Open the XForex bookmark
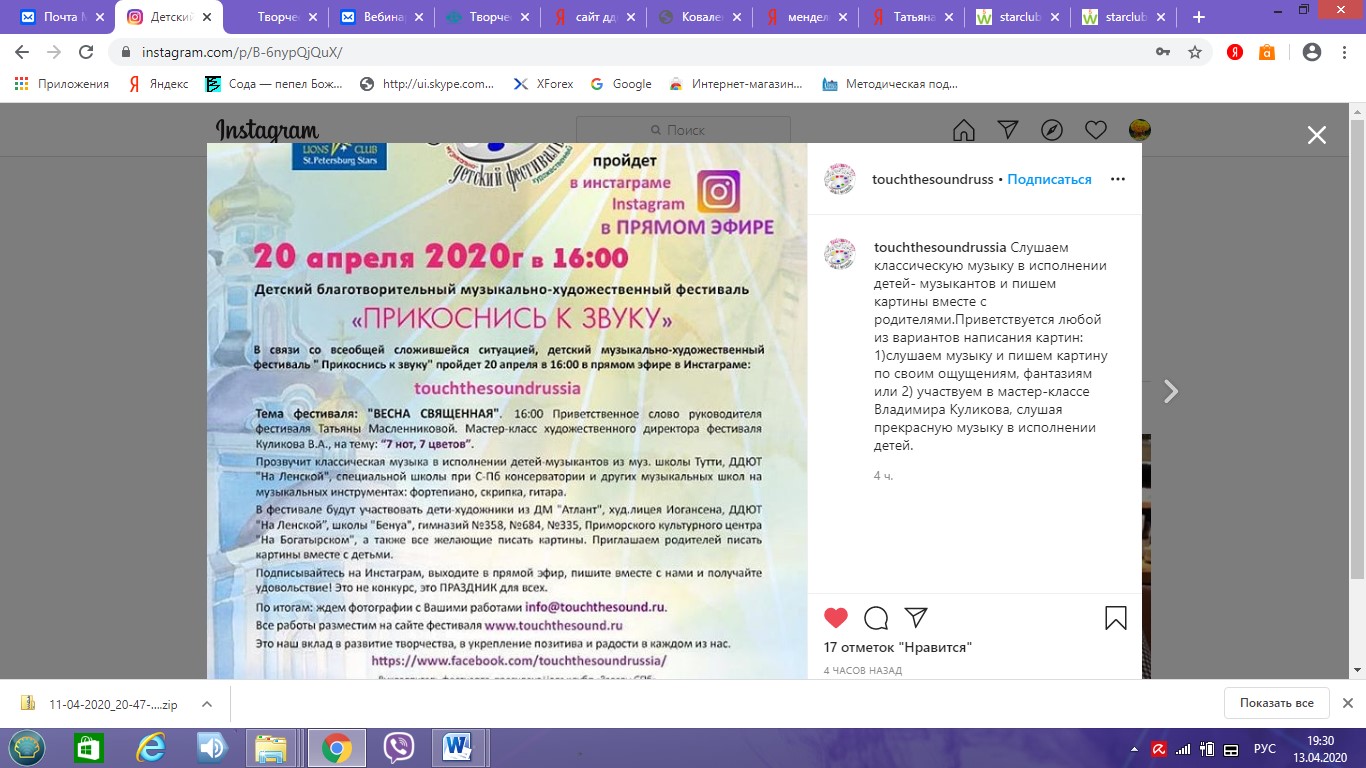This screenshot has height=768, width=1366. click(x=543, y=84)
